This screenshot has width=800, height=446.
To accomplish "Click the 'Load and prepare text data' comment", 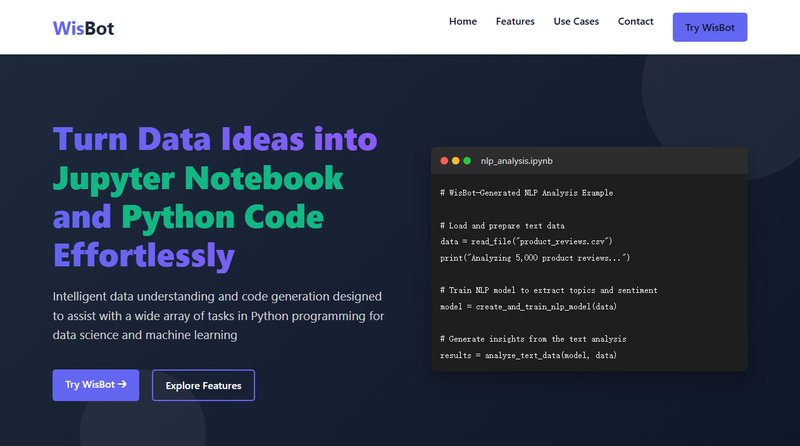I will click(x=503, y=226).
